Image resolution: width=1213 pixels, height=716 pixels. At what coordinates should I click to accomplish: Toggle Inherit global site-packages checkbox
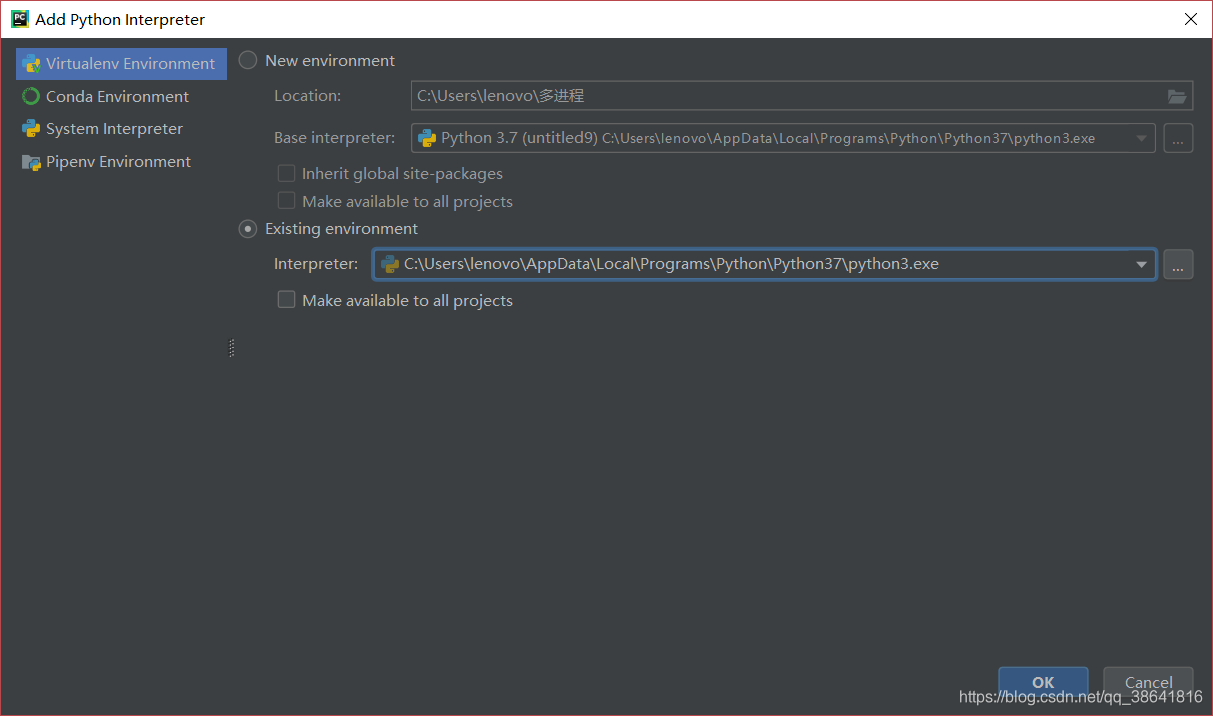[x=286, y=174]
